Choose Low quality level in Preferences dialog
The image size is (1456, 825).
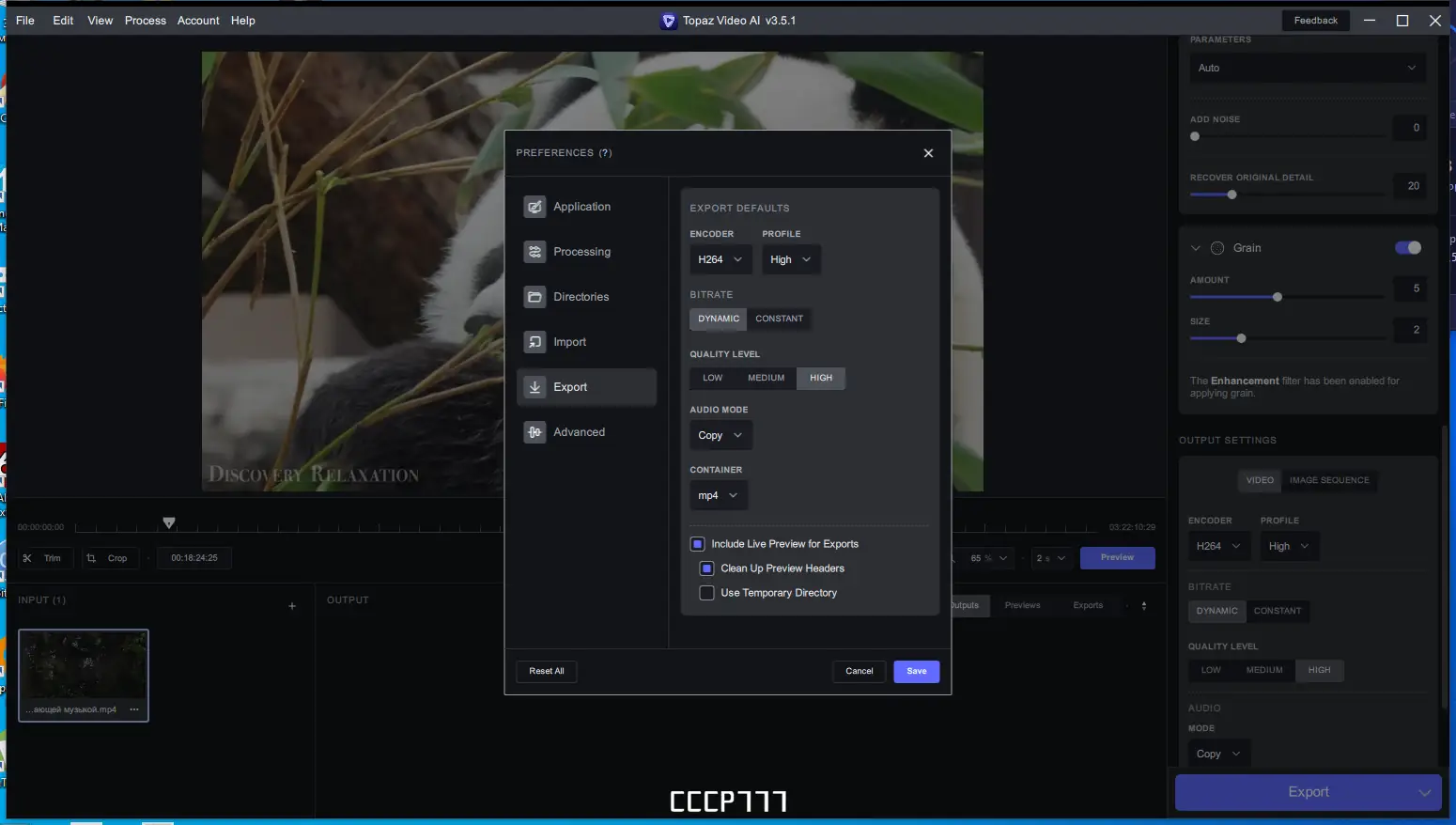click(x=713, y=378)
